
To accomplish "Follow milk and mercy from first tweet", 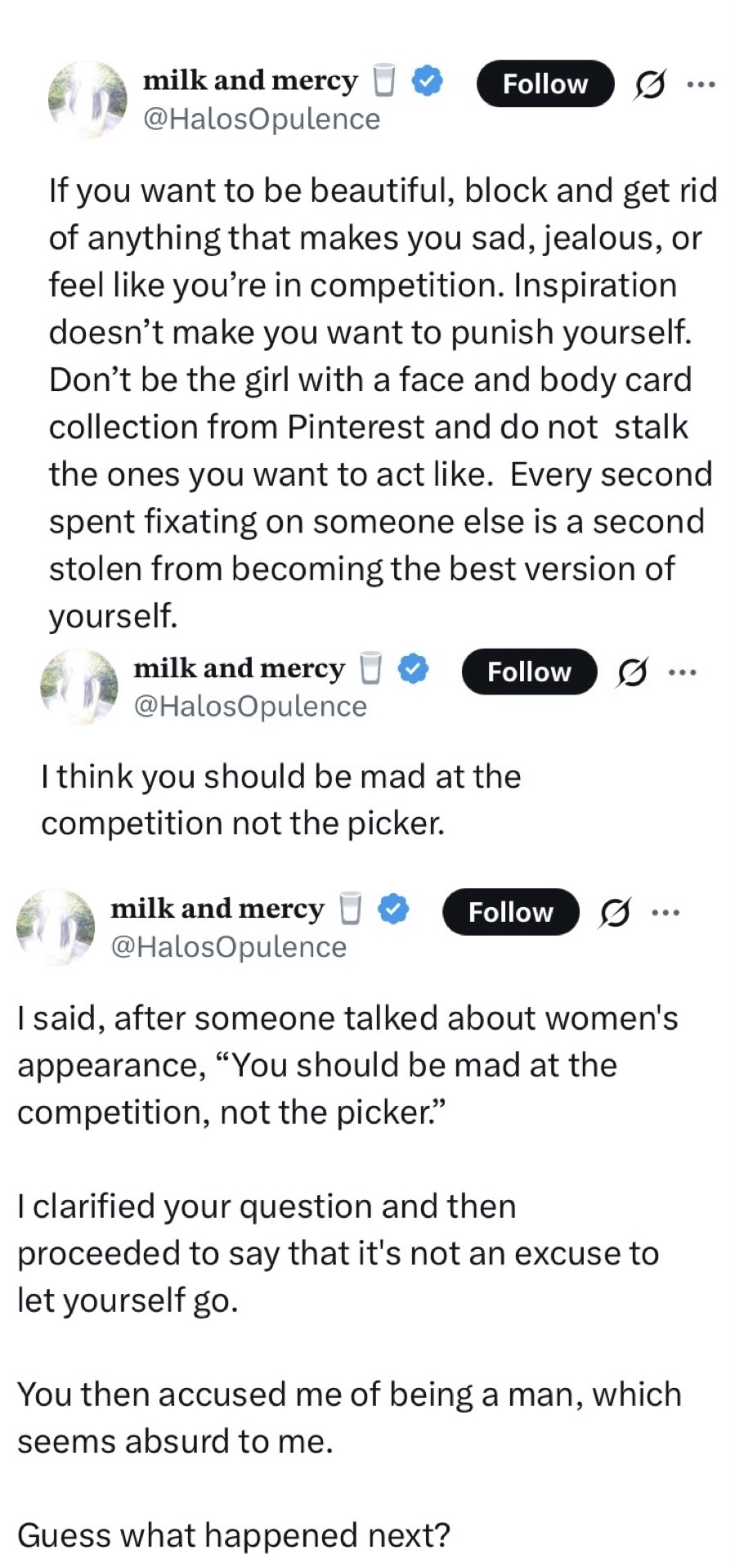I will click(x=545, y=83).
